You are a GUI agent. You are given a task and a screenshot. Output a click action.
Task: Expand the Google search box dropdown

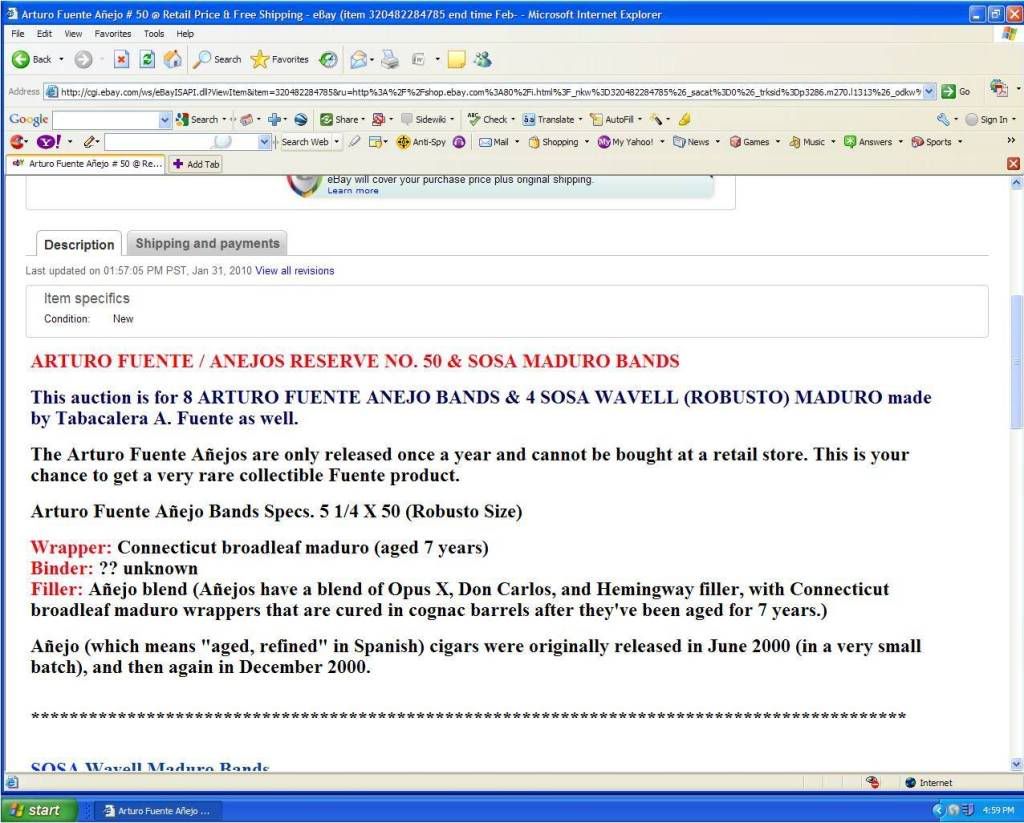165,120
